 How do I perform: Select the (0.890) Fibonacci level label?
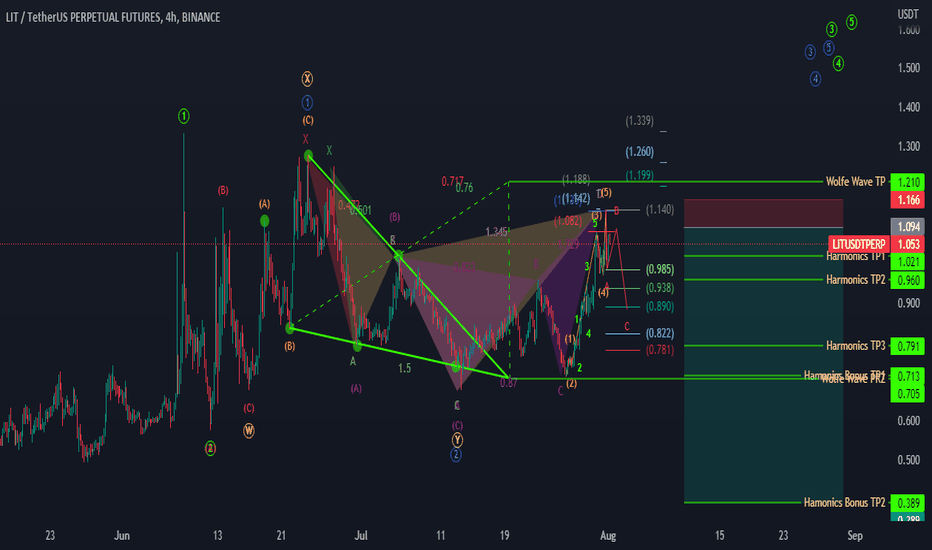point(660,306)
